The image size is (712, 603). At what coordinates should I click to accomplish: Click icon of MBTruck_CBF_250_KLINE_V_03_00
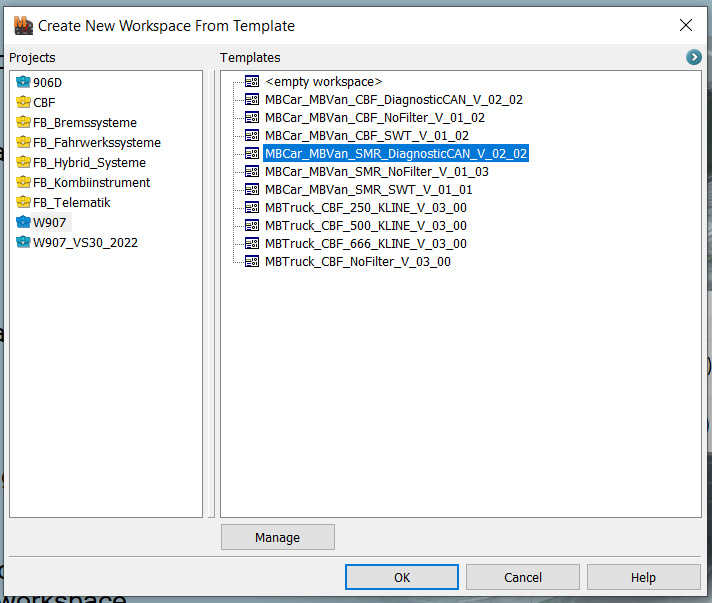252,208
